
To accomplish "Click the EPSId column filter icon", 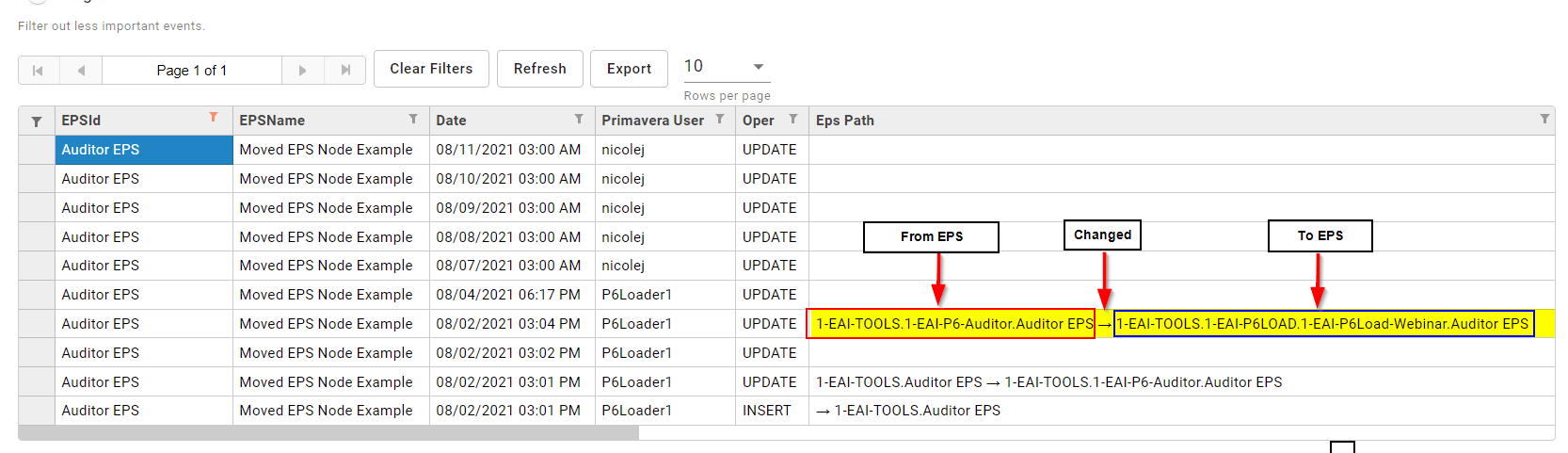I will [x=214, y=118].
